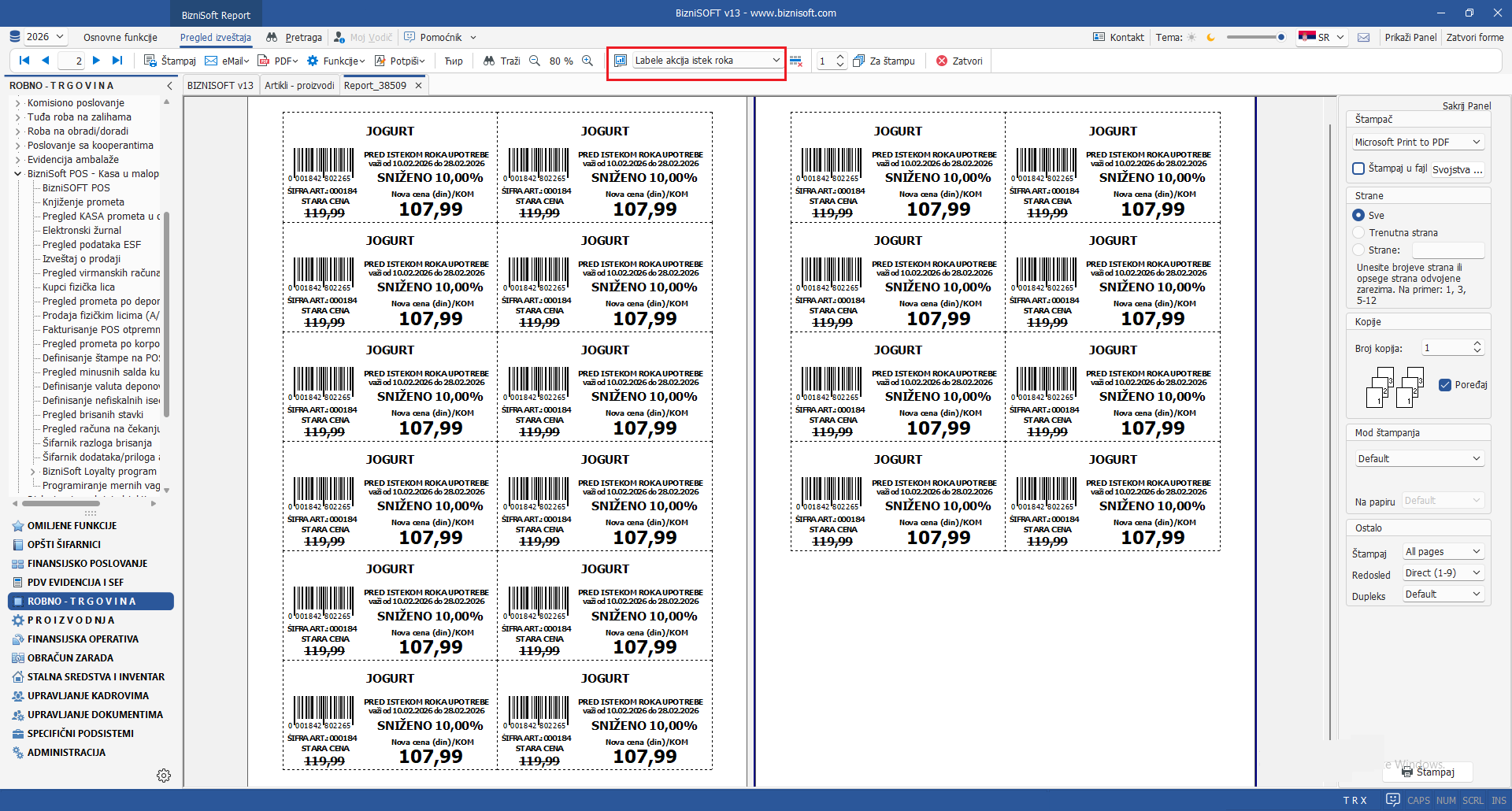
Task: Click the page number input field
Action: click(72, 61)
